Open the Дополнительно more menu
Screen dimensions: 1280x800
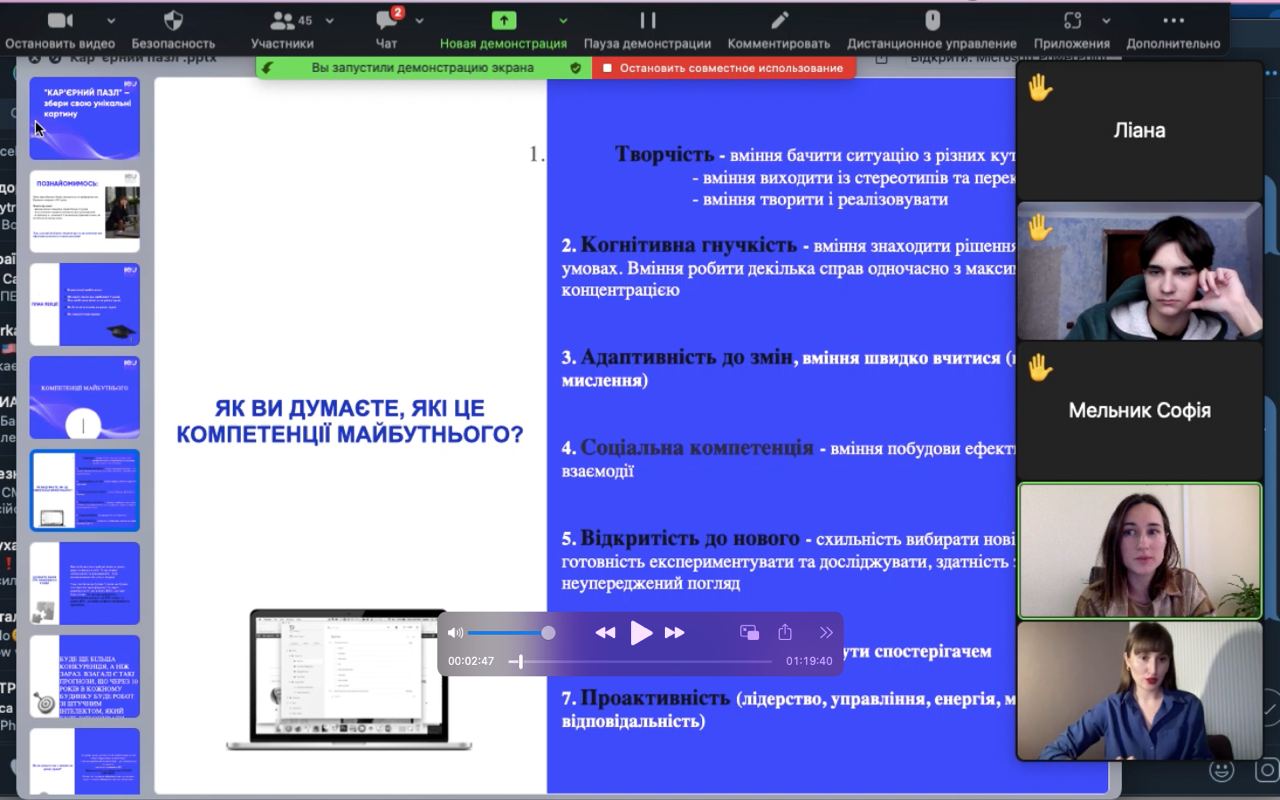[x=1173, y=21]
